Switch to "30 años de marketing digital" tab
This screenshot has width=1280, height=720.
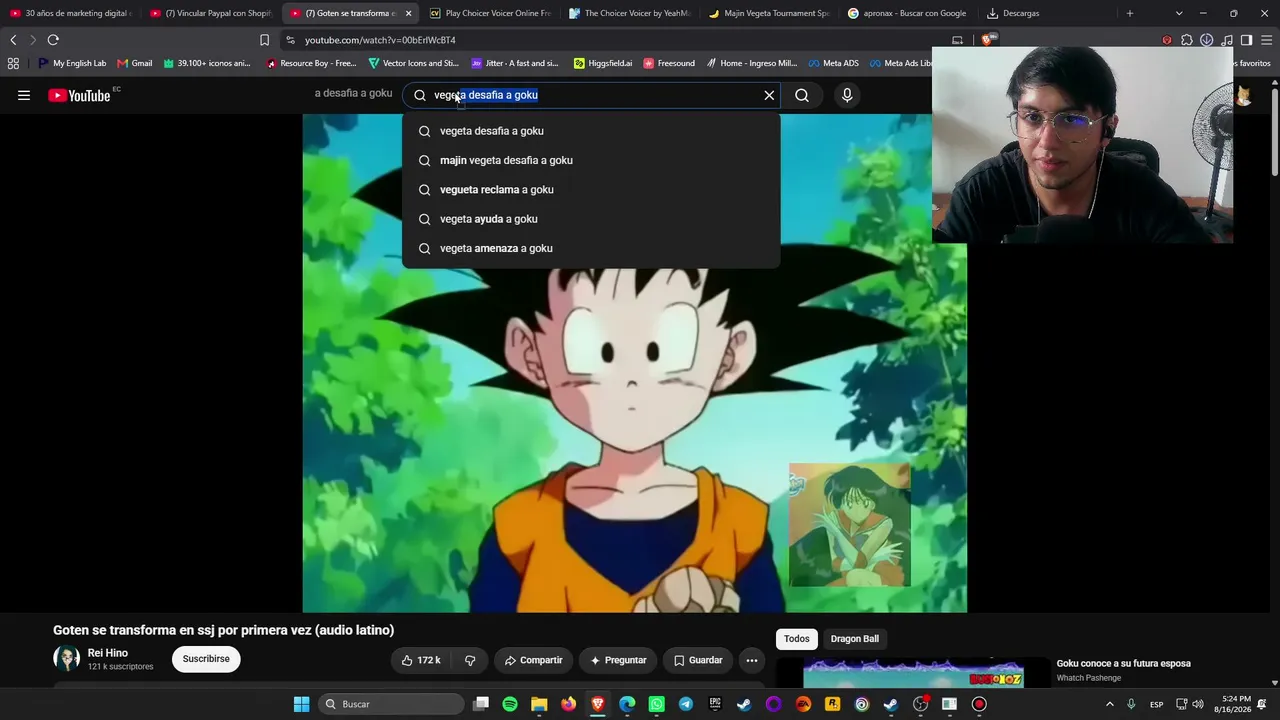click(x=70, y=13)
